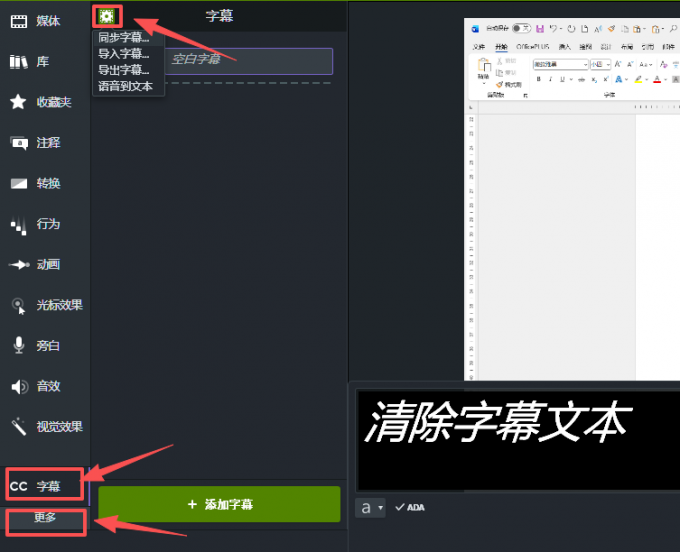Switch to the 开始 Home tab in Word

tap(501, 47)
